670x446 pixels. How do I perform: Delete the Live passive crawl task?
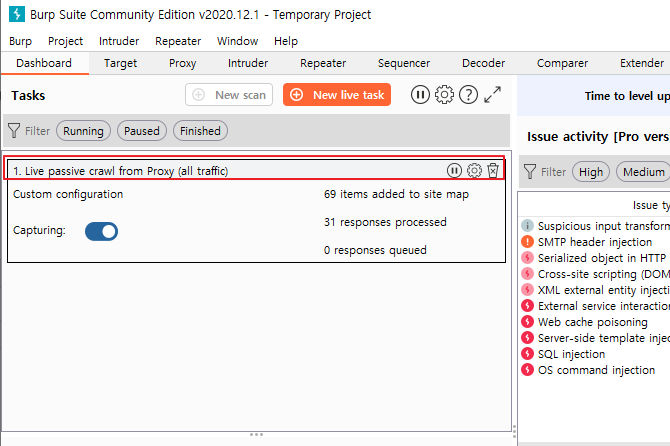tap(493, 170)
